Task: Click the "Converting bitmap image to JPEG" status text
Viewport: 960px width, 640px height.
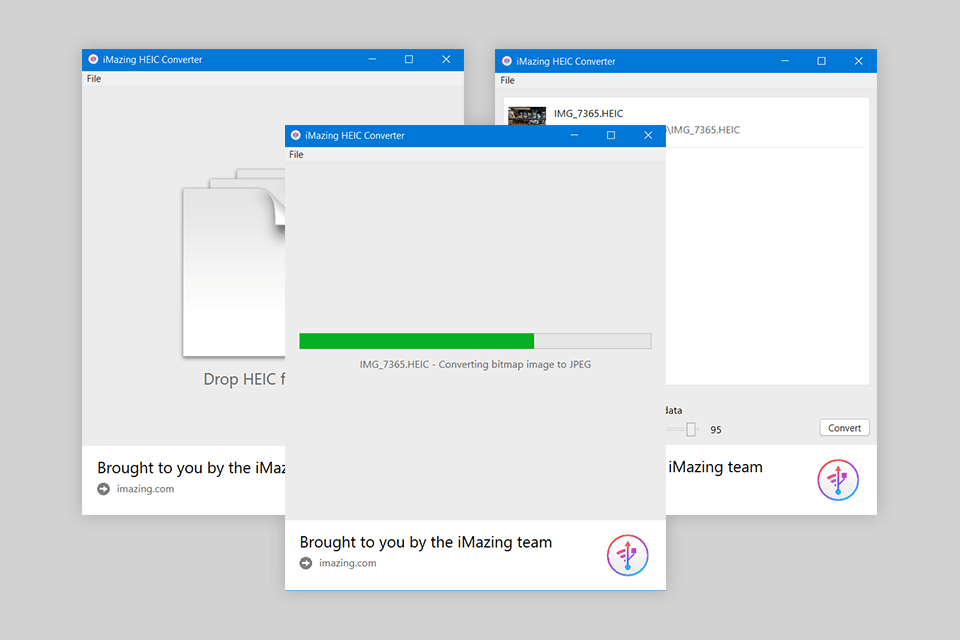Action: [514, 364]
